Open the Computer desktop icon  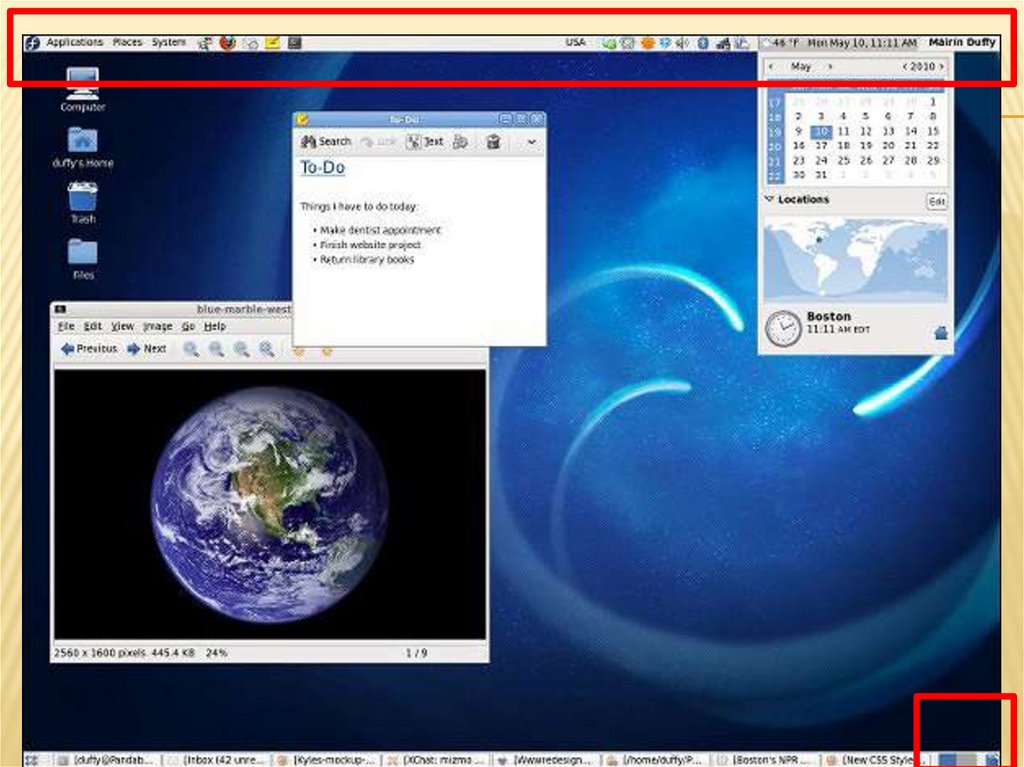(82, 90)
